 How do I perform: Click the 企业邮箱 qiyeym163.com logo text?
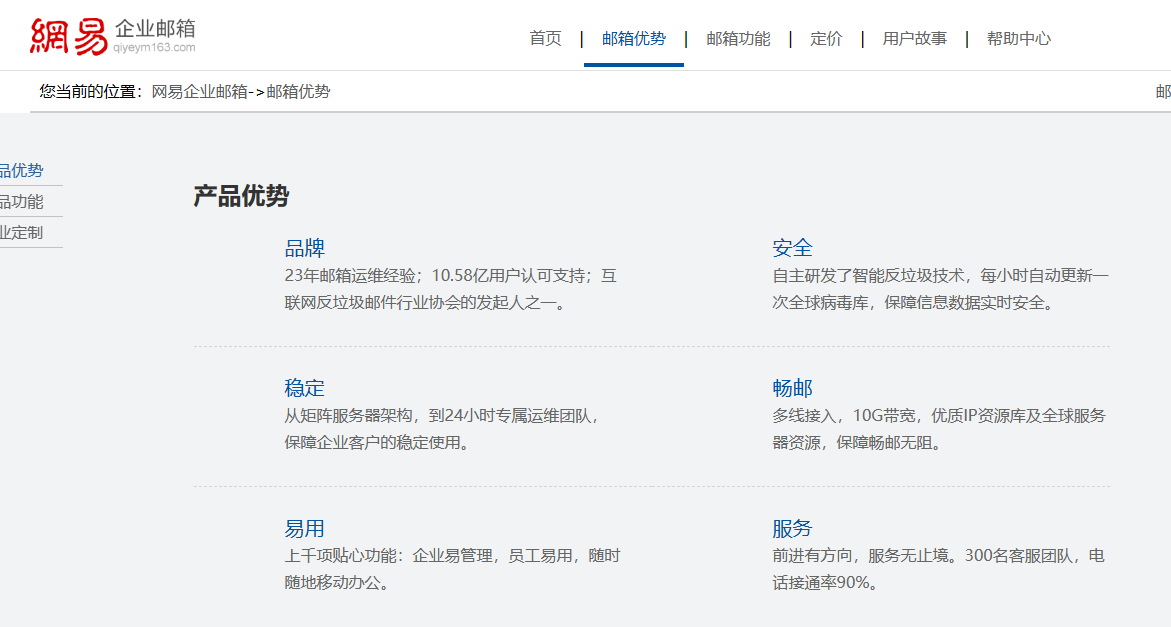pyautogui.click(x=155, y=36)
